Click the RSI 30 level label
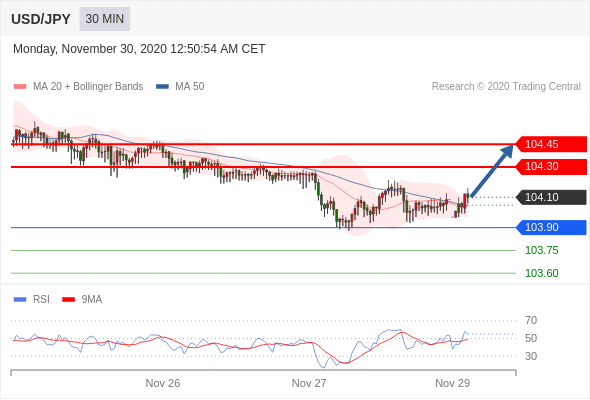Image resolution: width=590 pixels, height=400 pixels. click(531, 356)
